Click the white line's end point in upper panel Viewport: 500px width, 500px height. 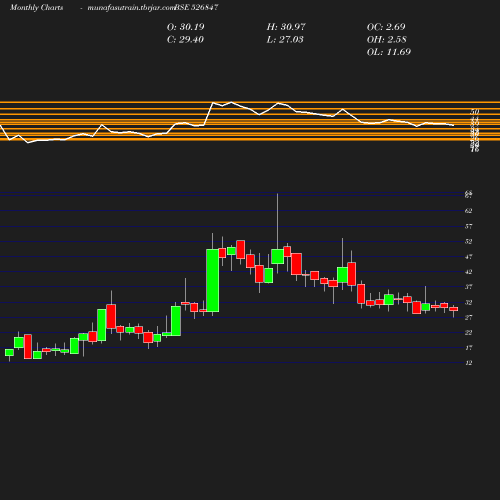click(453, 126)
